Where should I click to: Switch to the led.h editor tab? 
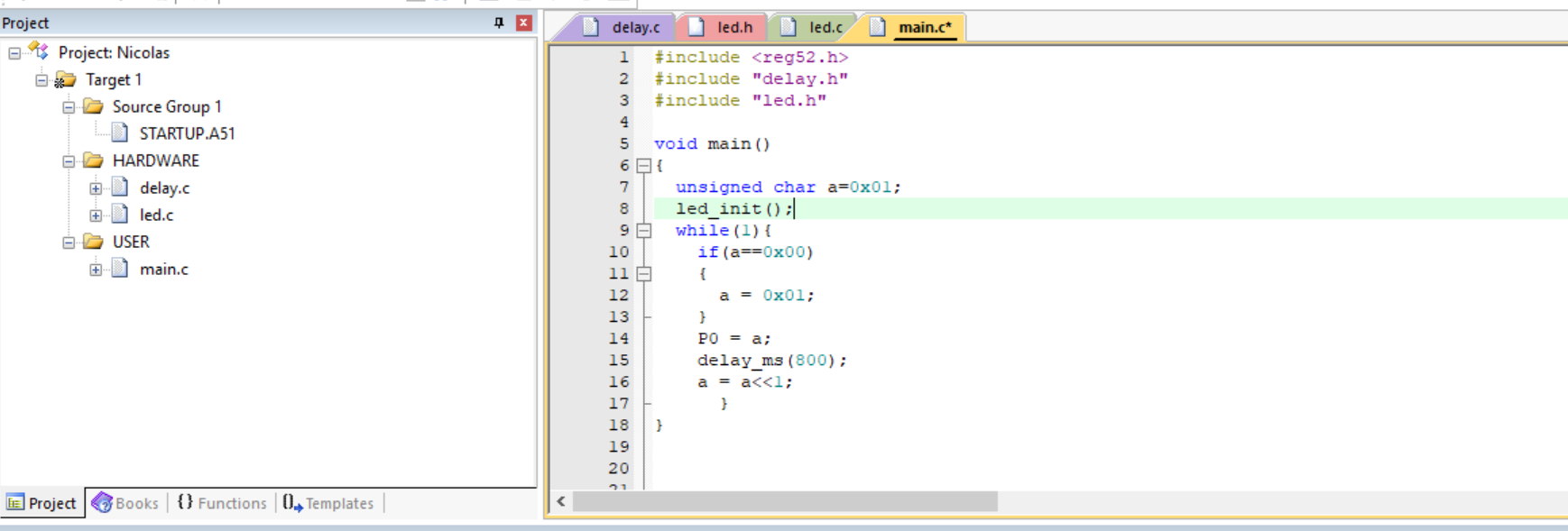coord(722,27)
